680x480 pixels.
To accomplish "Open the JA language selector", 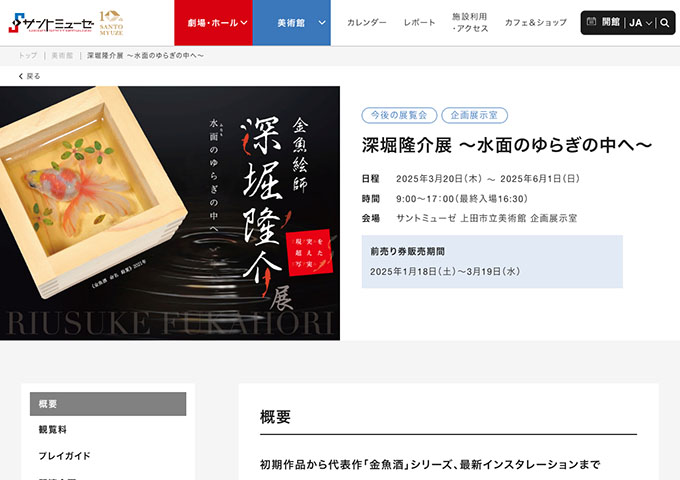I will 641,23.
